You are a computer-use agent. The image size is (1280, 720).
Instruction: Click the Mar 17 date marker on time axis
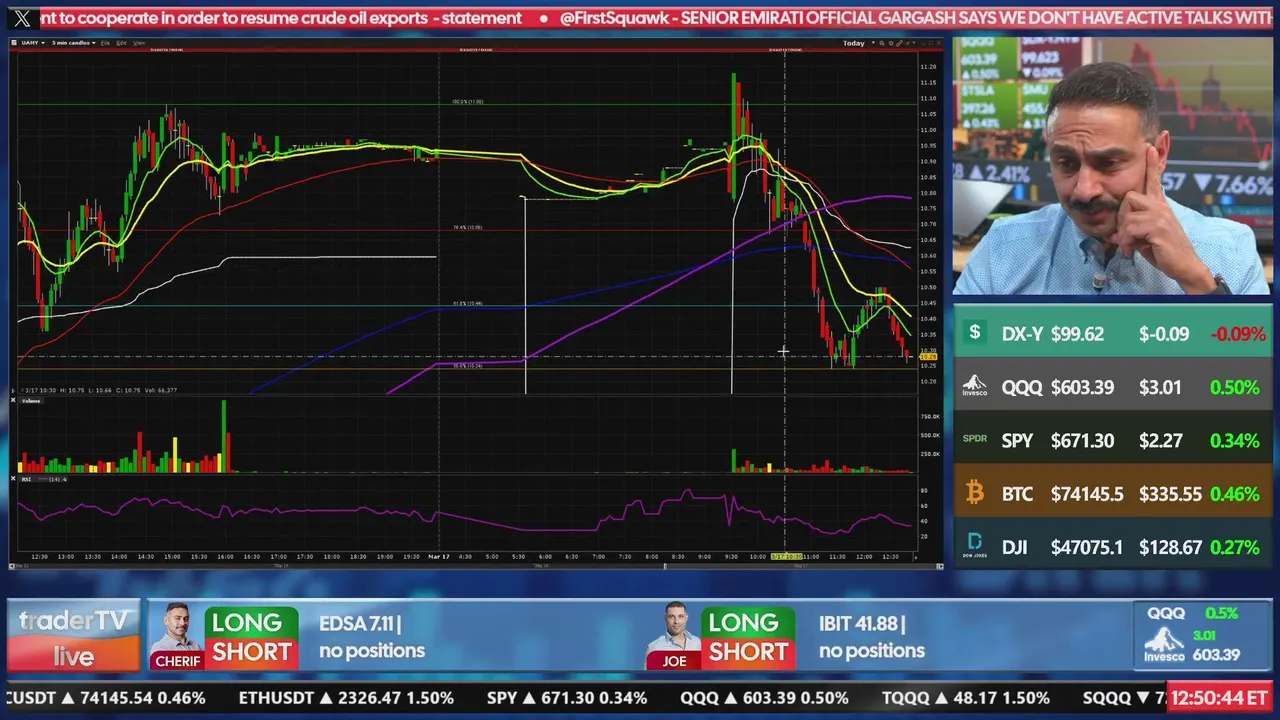tap(439, 556)
